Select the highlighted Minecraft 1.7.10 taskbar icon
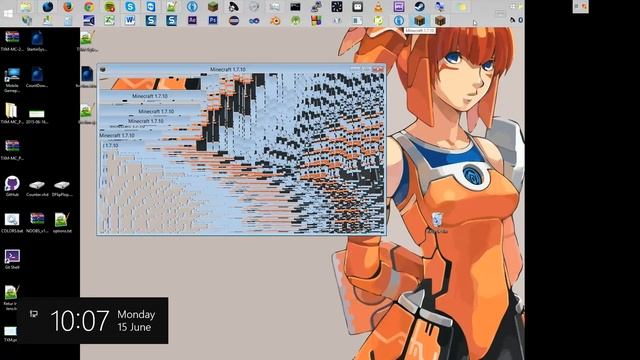 420,20
